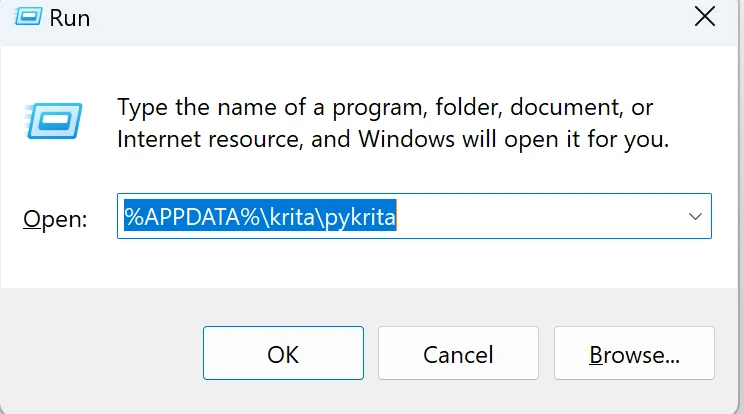Click the "Run" title text
Image resolution: width=744 pixels, height=414 pixels.
tap(70, 18)
